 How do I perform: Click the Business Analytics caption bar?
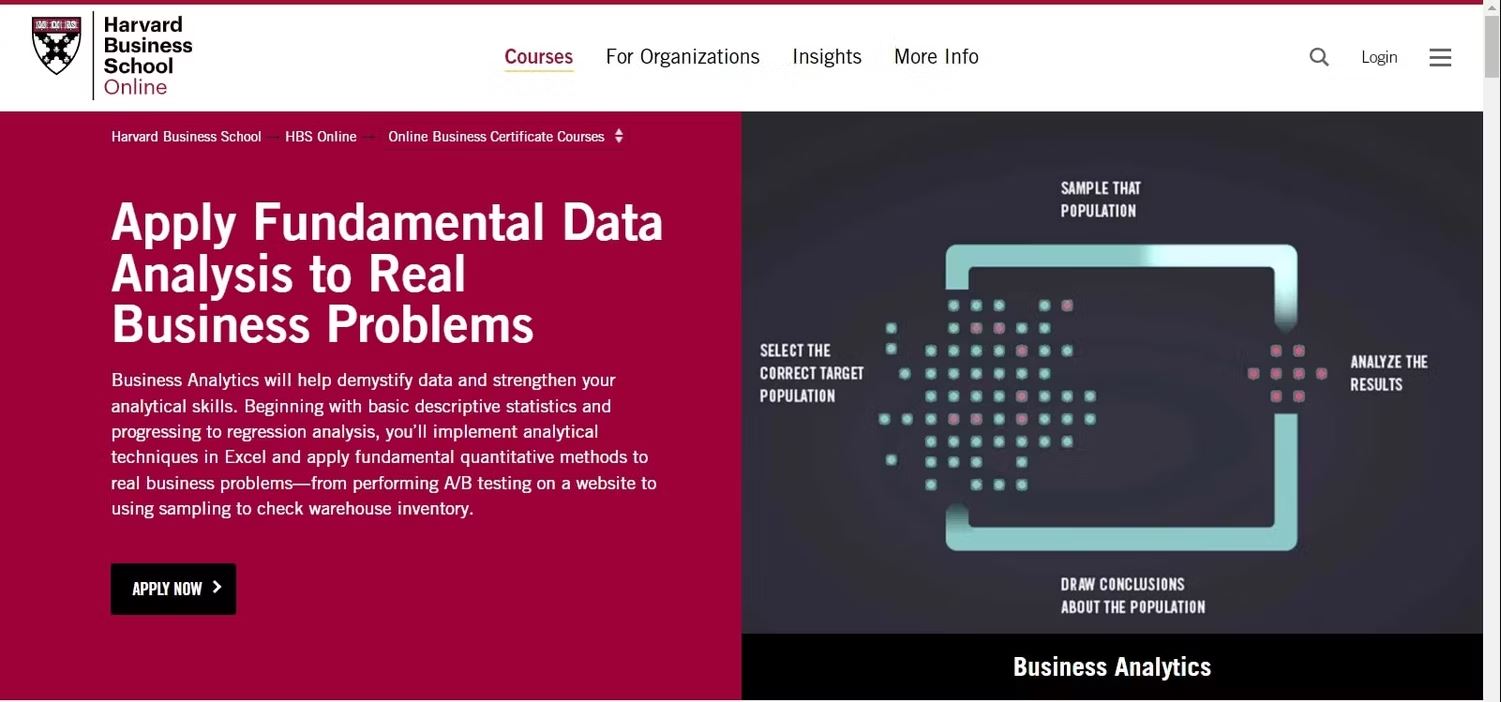[1112, 667]
